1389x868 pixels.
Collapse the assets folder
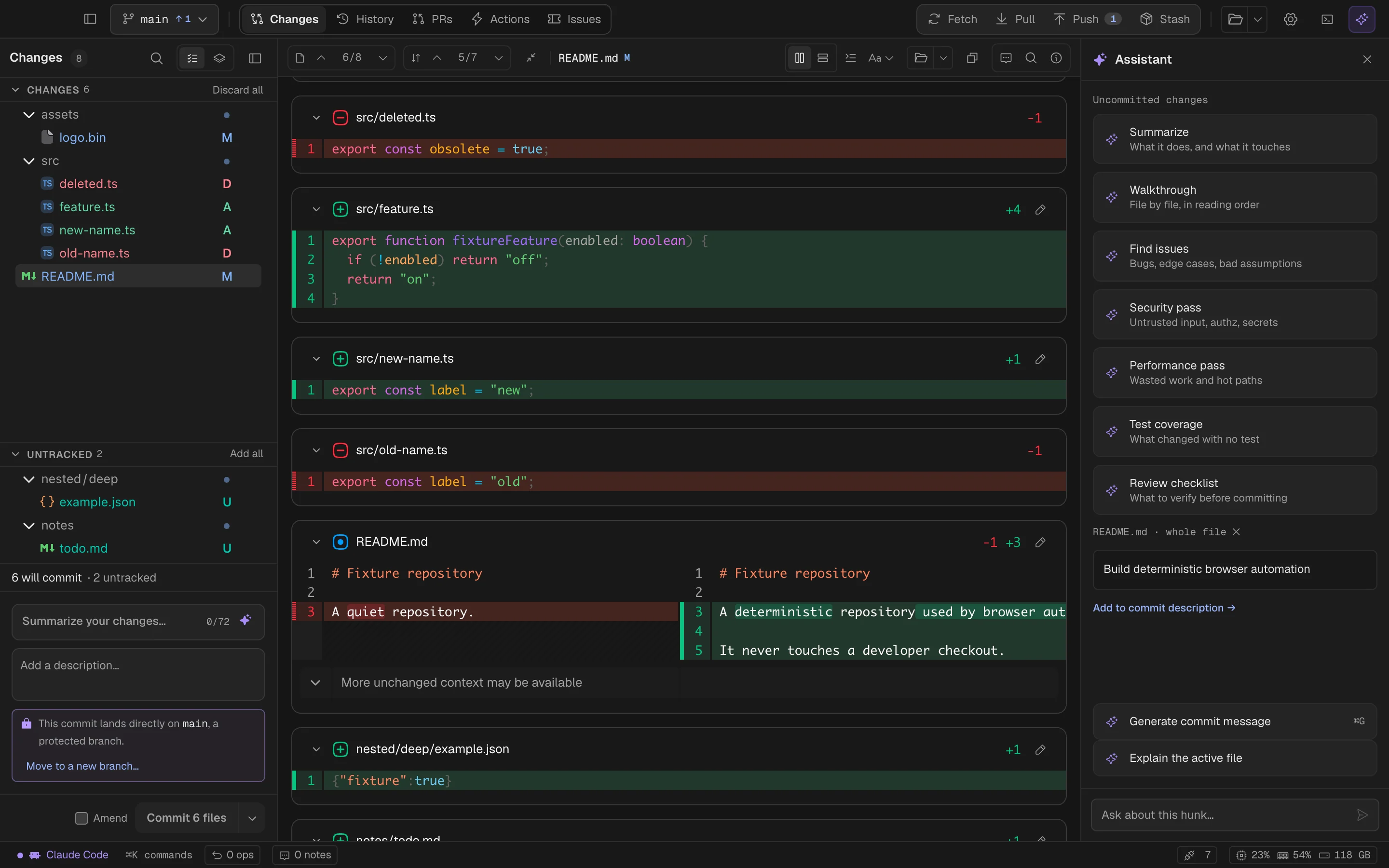(x=29, y=115)
